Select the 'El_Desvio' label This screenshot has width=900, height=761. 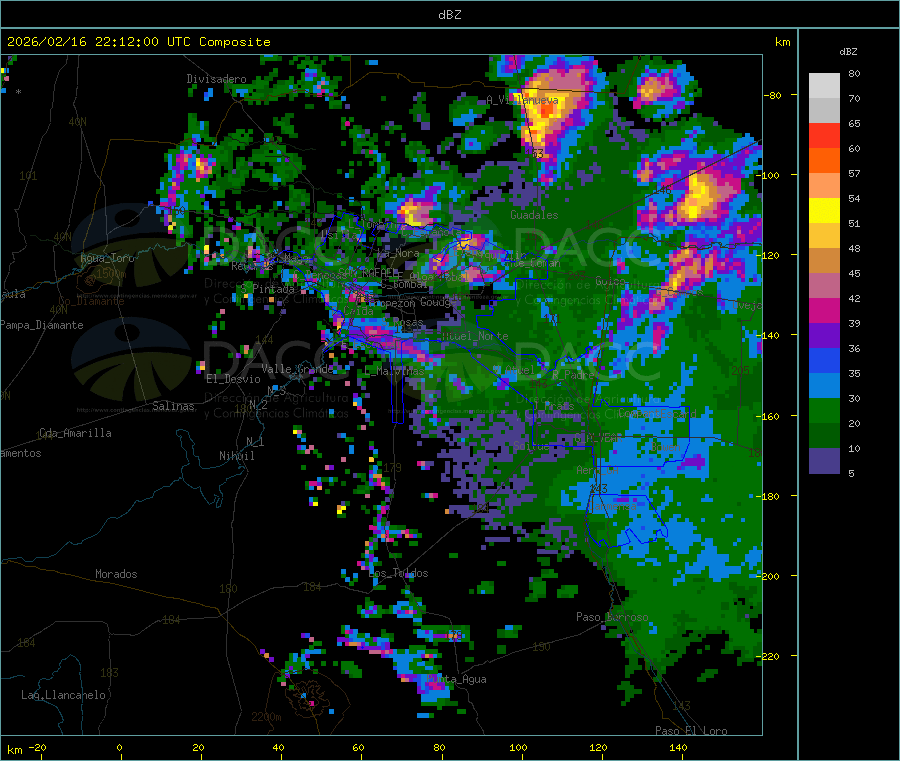click(x=234, y=379)
